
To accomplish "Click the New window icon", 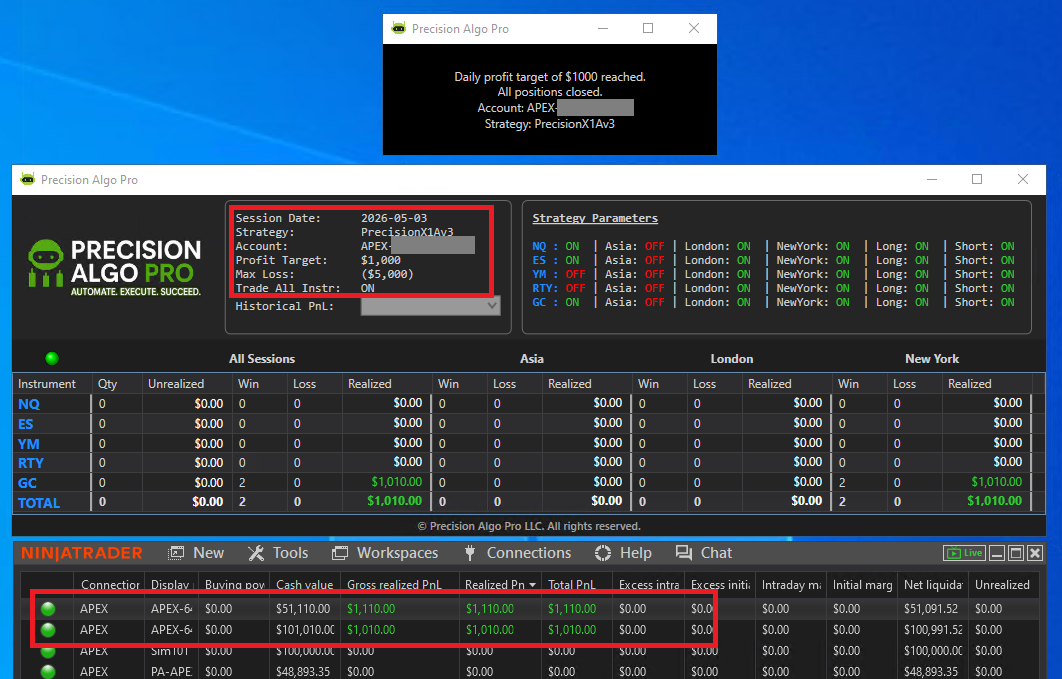I will click(x=176, y=553).
